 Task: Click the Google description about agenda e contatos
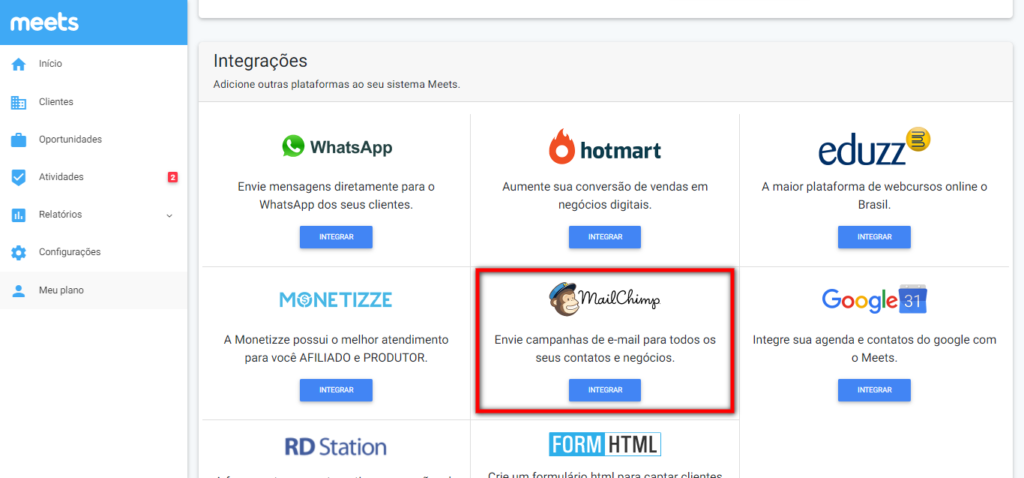coord(874,349)
